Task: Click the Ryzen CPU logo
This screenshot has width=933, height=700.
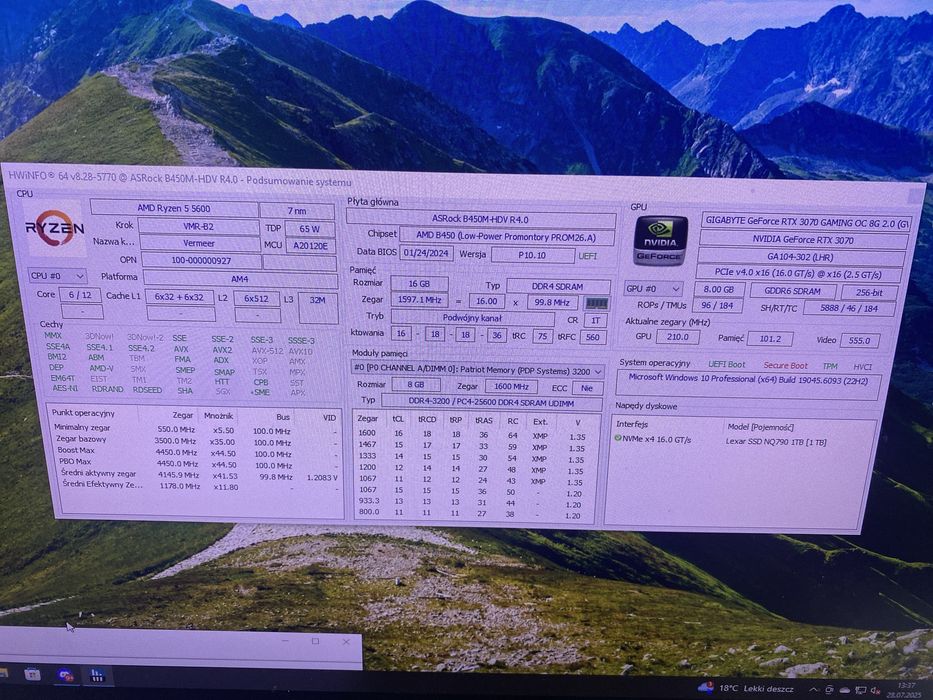Action: point(55,228)
